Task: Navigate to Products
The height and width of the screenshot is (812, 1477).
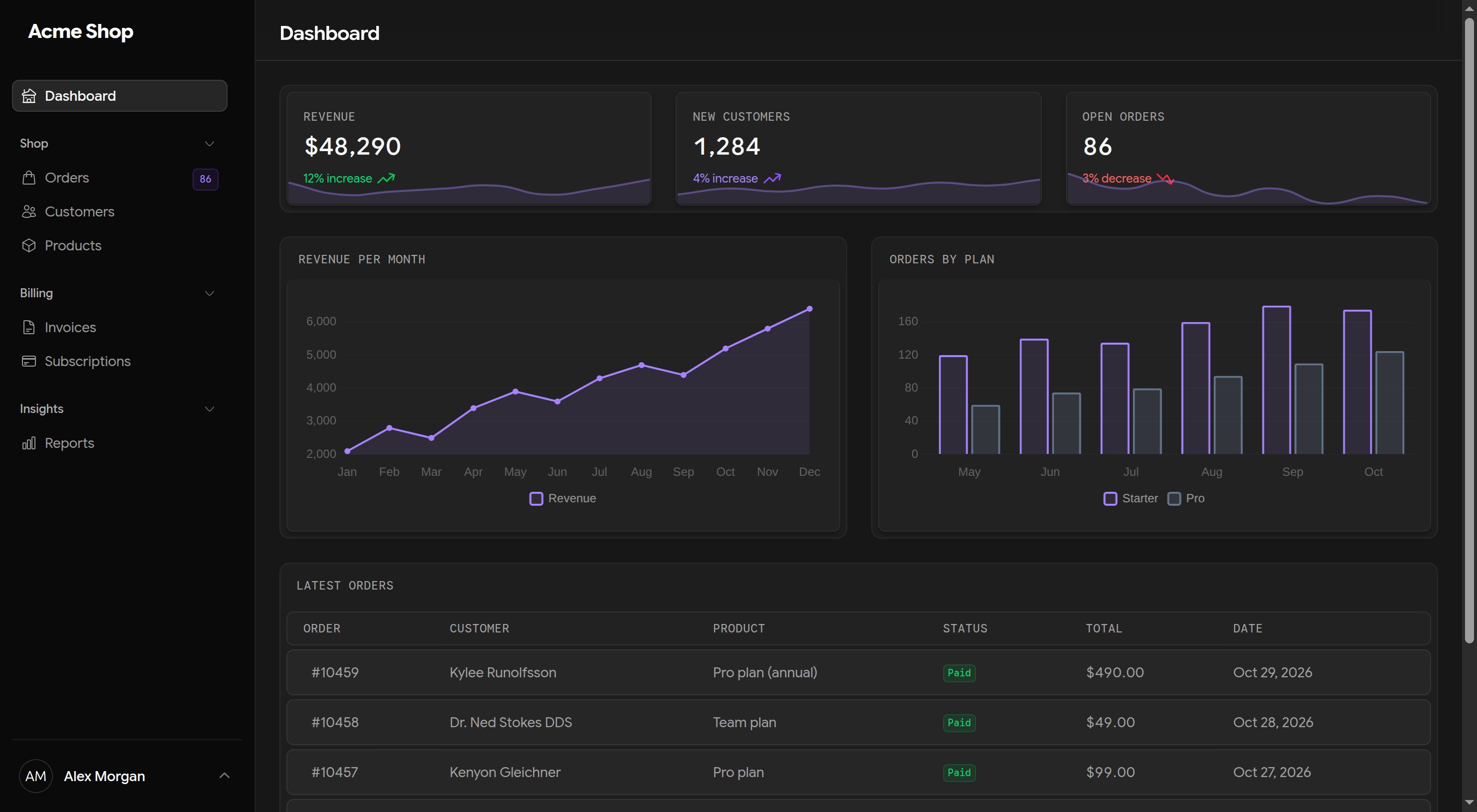Action: click(119, 245)
